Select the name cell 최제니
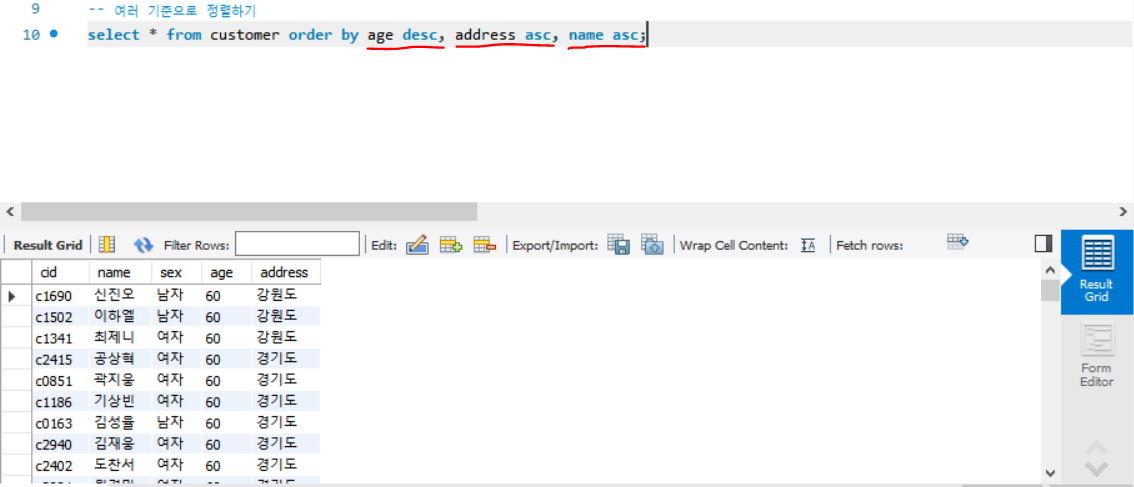1134x487 pixels. [120, 338]
